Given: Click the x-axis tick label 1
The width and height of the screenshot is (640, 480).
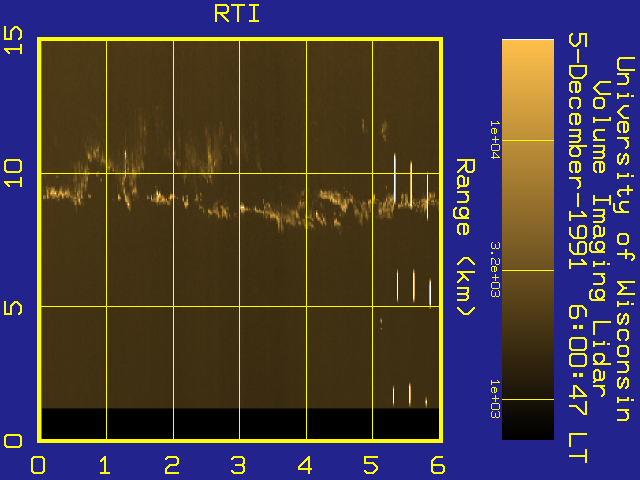Looking at the screenshot, I should click(104, 465).
